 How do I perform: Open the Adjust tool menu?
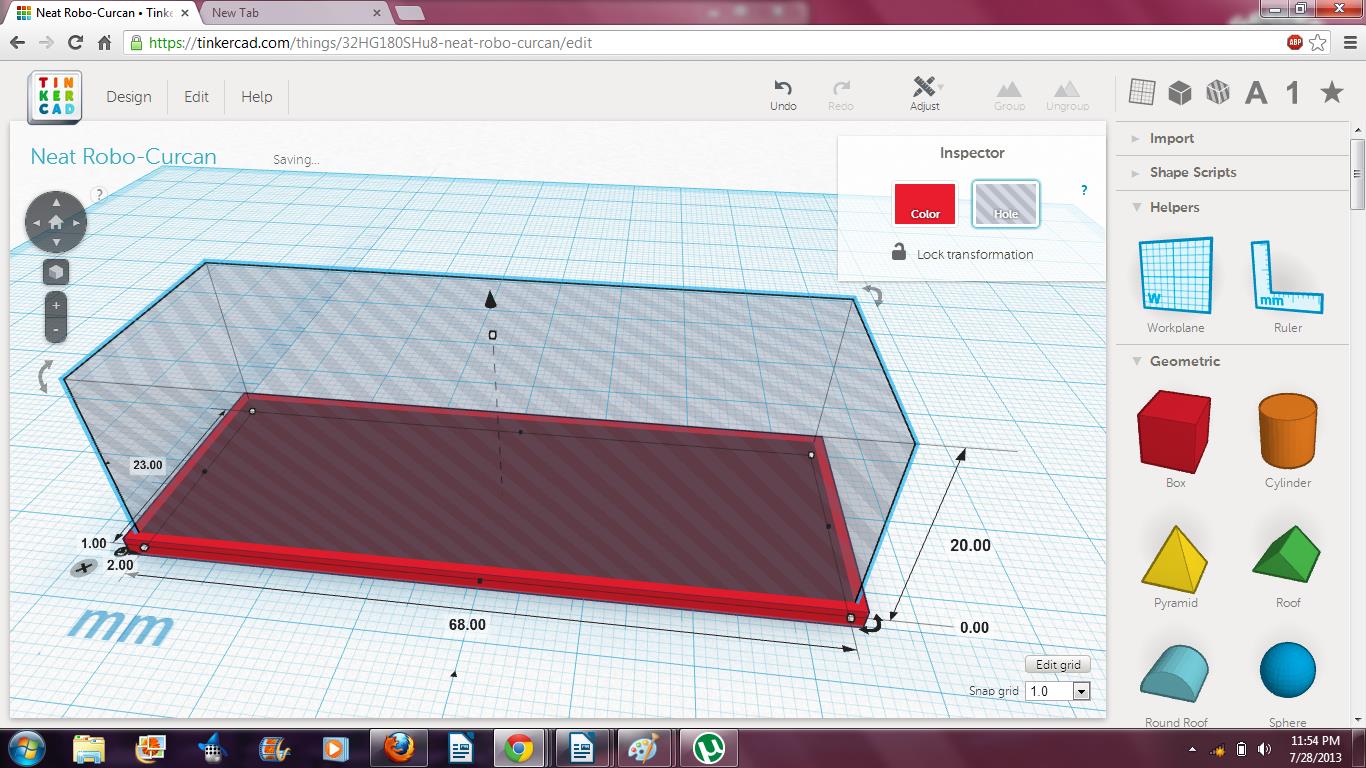[925, 94]
